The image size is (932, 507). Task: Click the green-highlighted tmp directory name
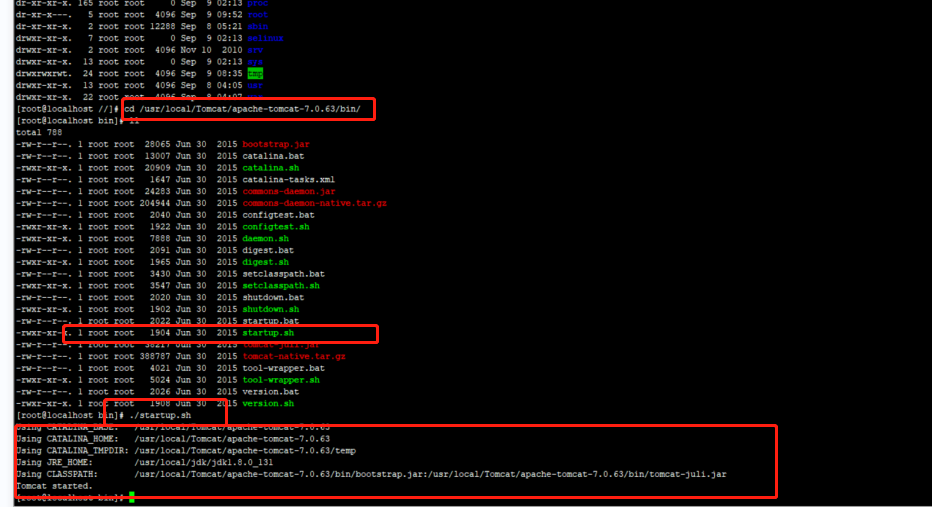pos(255,74)
